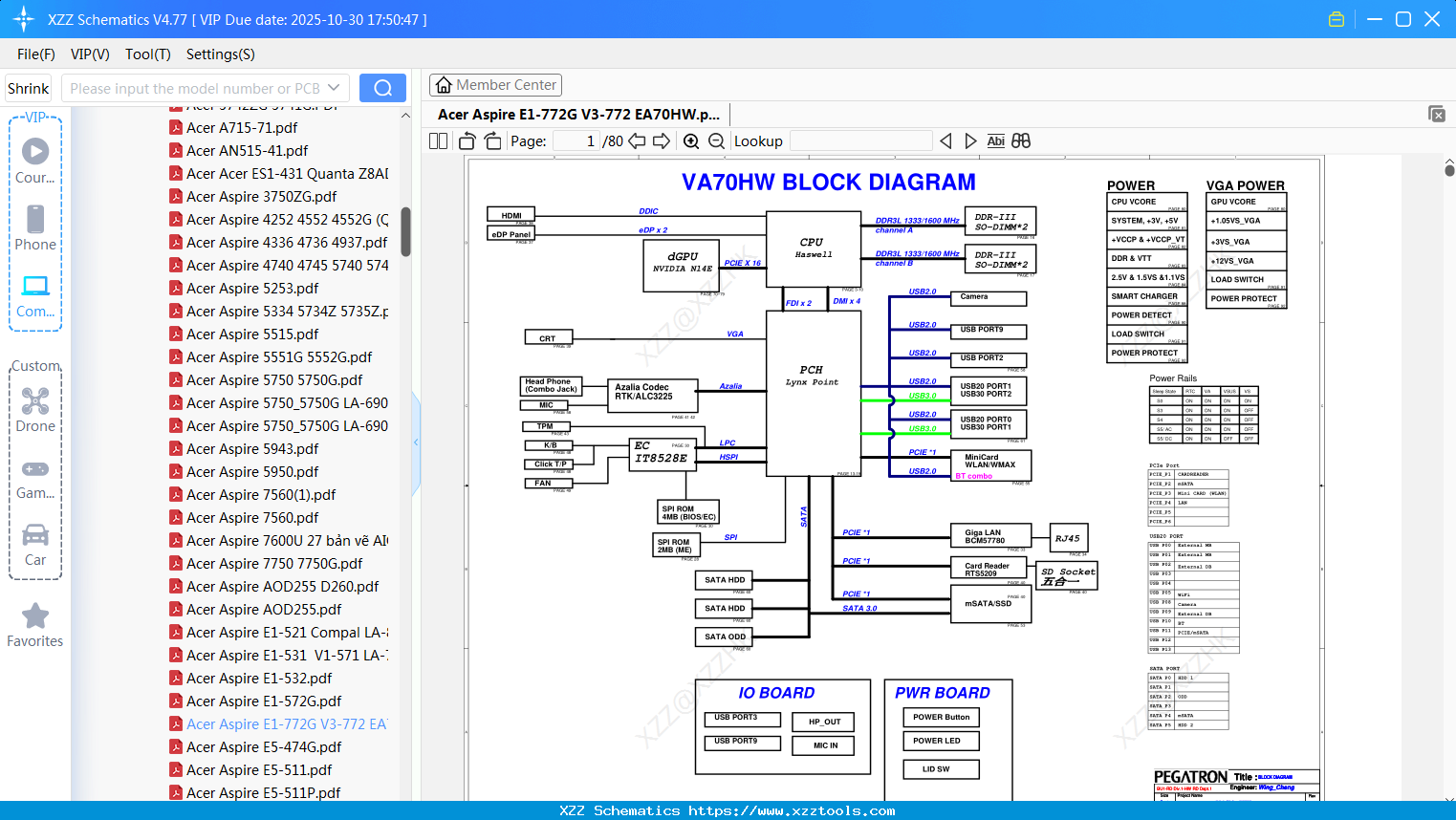Open the Settings(S) menu

[221, 54]
